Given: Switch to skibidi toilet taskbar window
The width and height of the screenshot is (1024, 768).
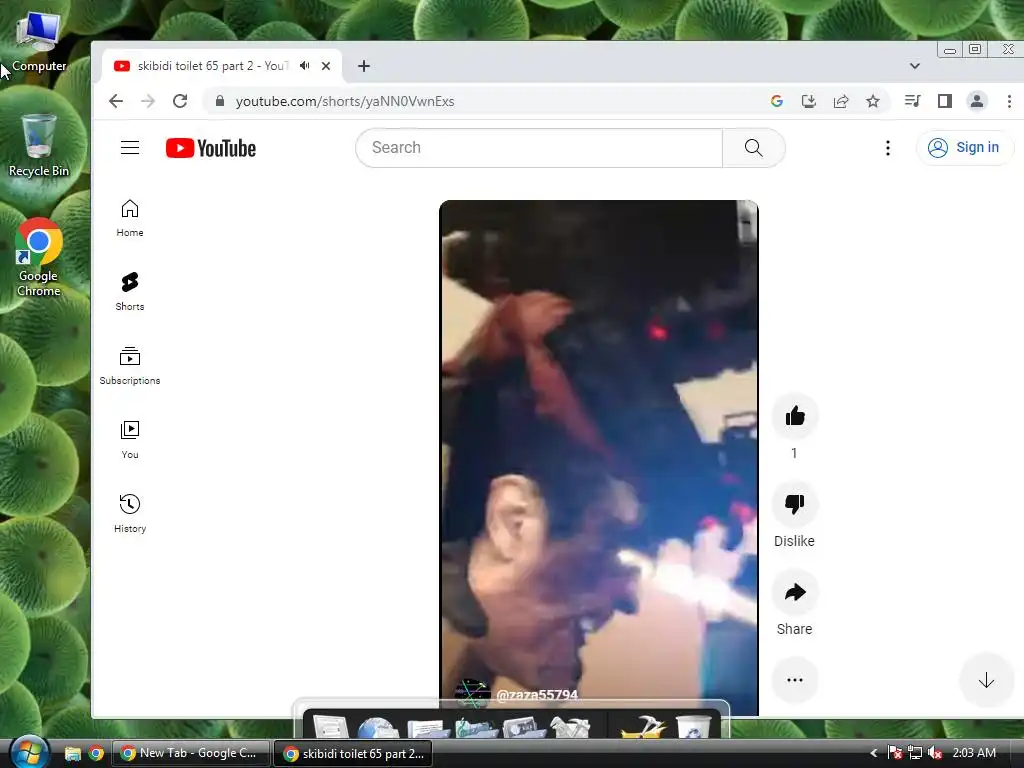Looking at the screenshot, I should point(353,754).
